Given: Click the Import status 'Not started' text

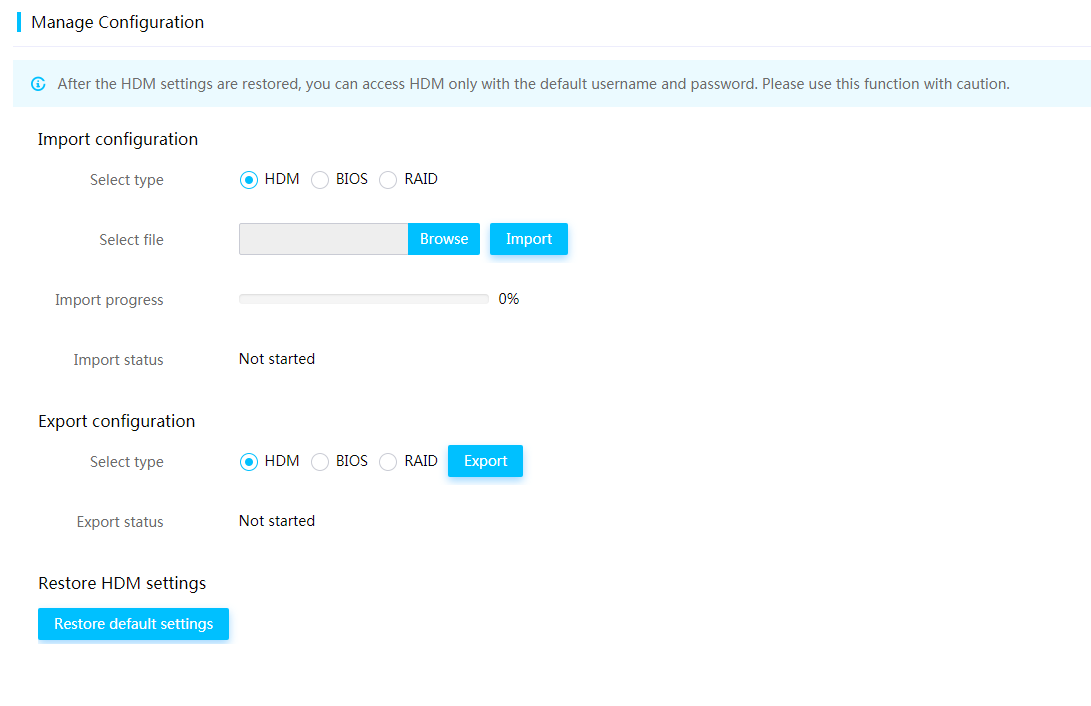Looking at the screenshot, I should point(277,359).
